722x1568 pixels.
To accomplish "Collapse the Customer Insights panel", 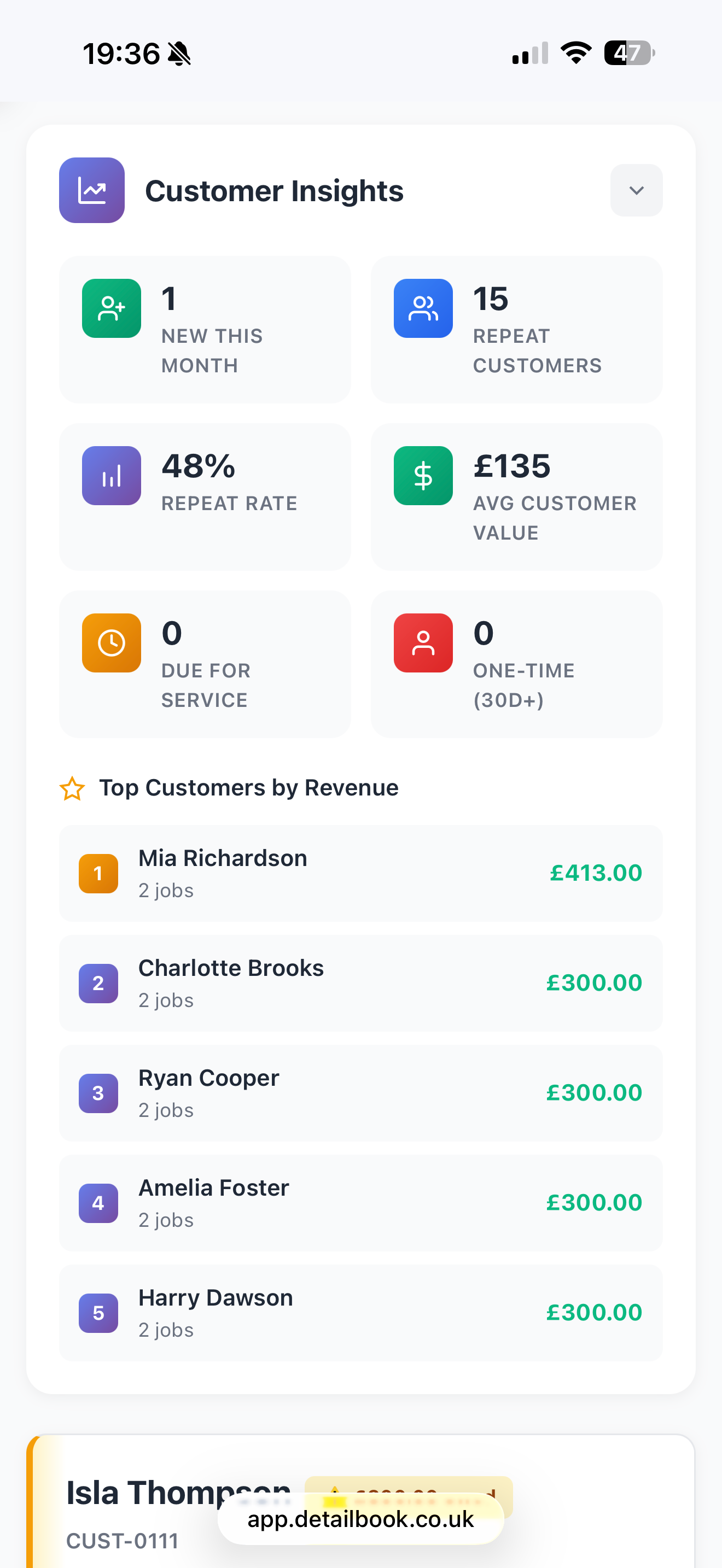I will pos(636,190).
